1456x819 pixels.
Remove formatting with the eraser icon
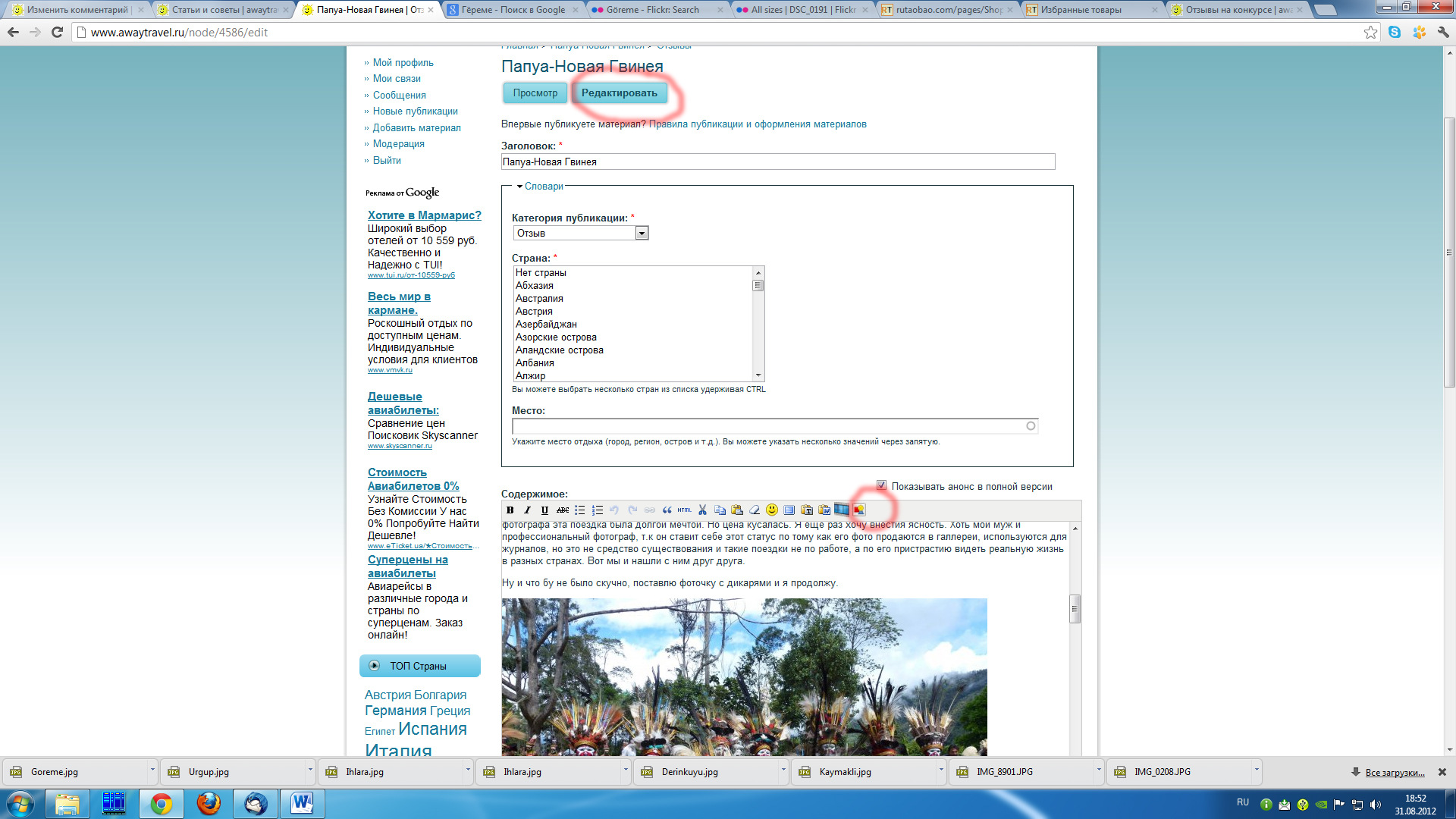755,510
